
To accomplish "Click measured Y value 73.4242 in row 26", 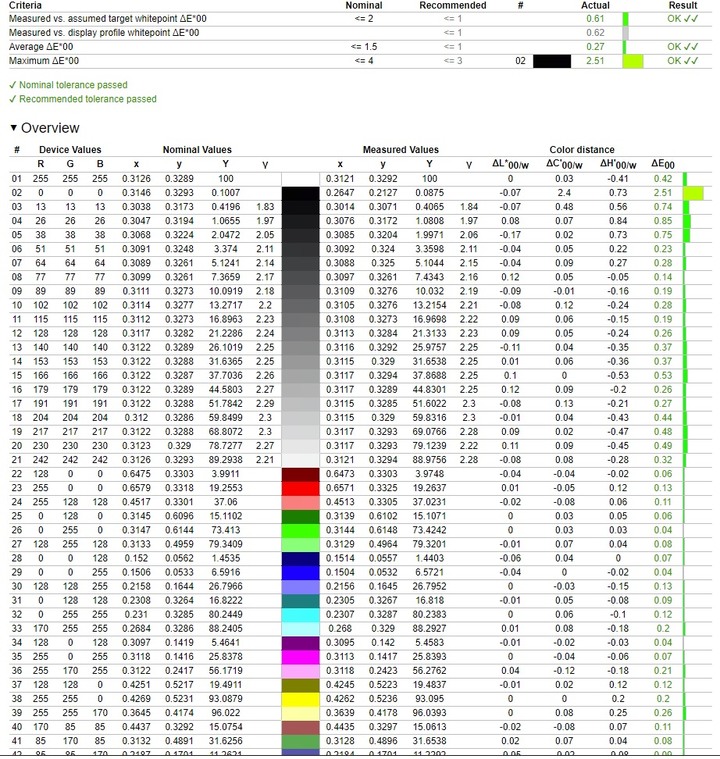I will pyautogui.click(x=429, y=530).
